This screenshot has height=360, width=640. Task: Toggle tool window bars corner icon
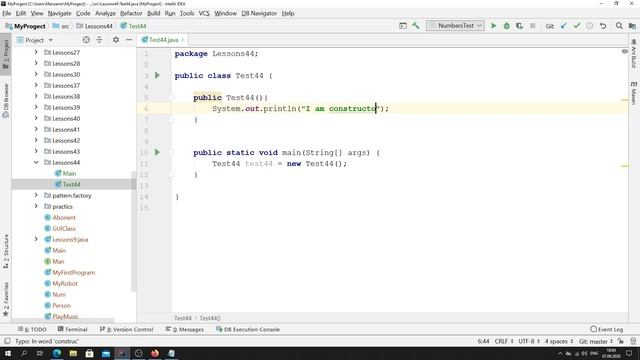coord(7,341)
